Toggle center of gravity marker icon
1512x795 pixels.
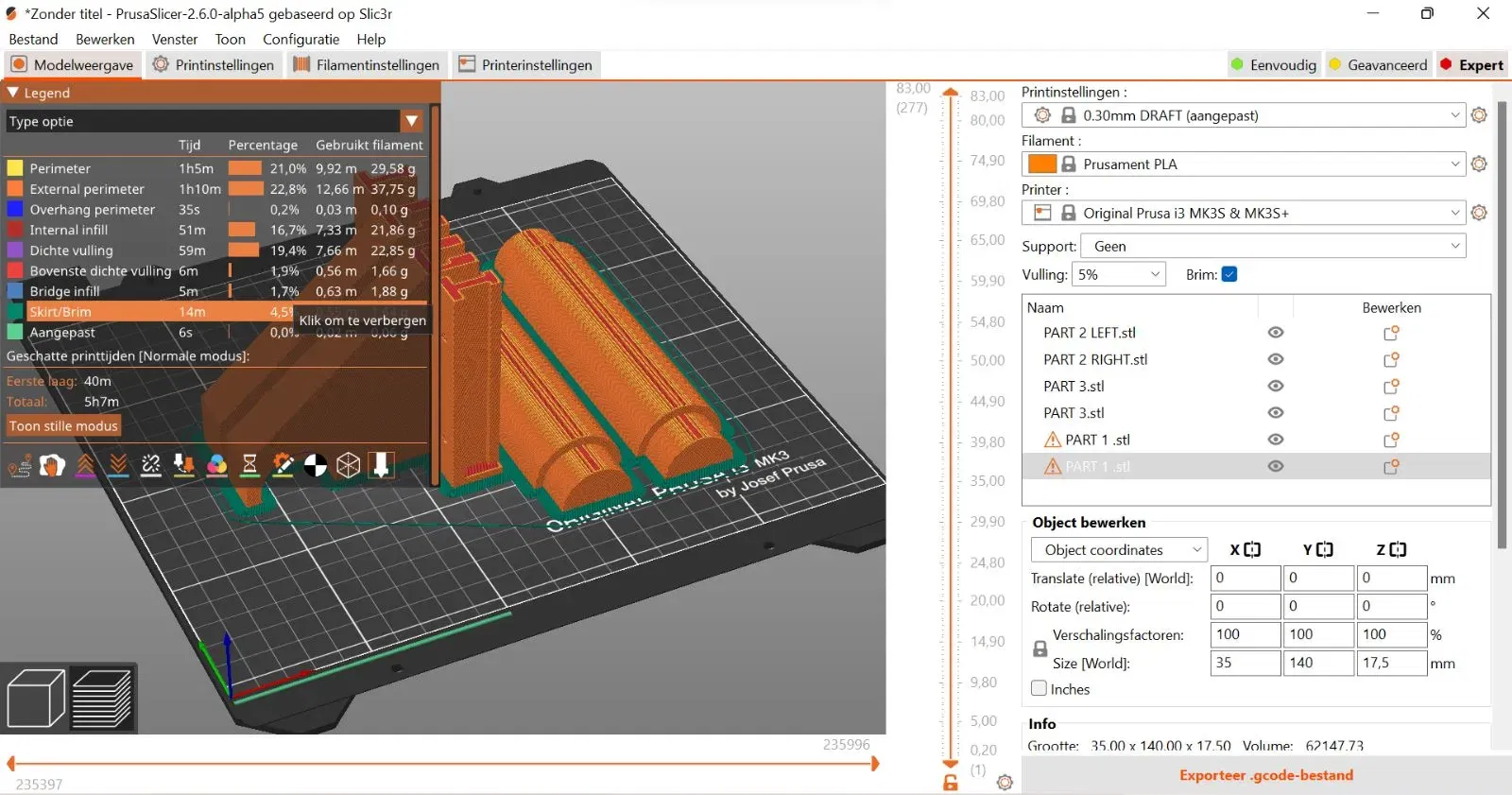point(316,465)
